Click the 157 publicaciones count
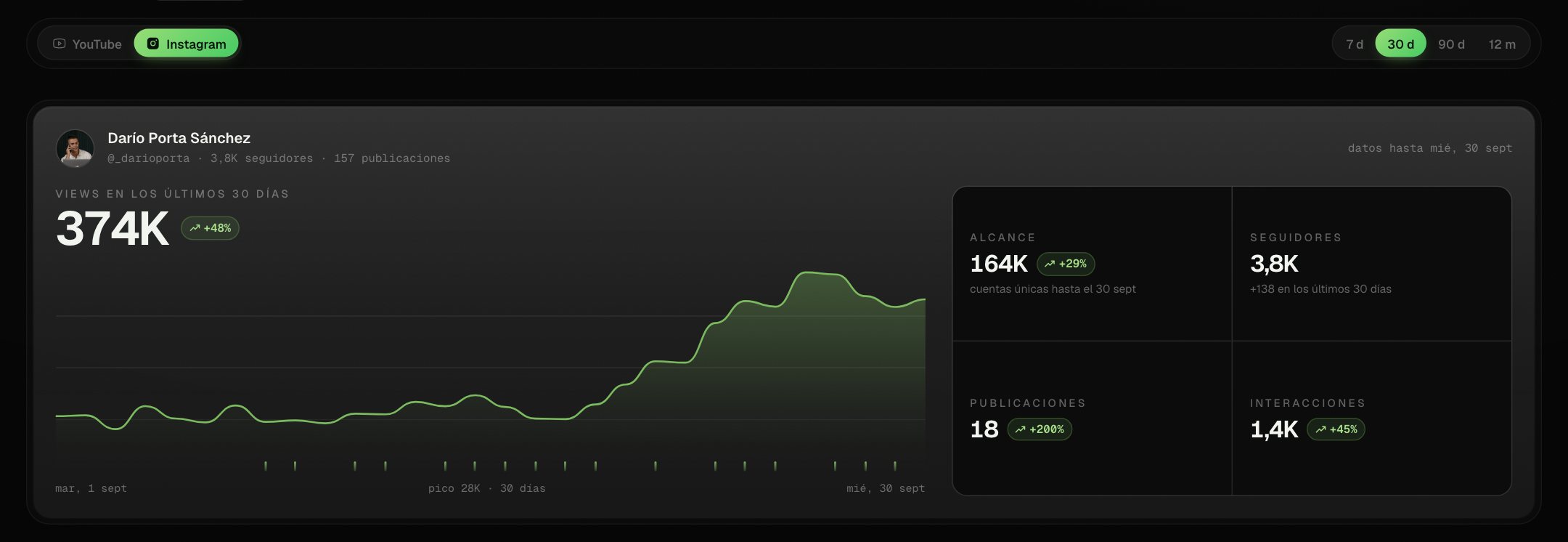Viewport: 1568px width, 542px height. [392, 158]
